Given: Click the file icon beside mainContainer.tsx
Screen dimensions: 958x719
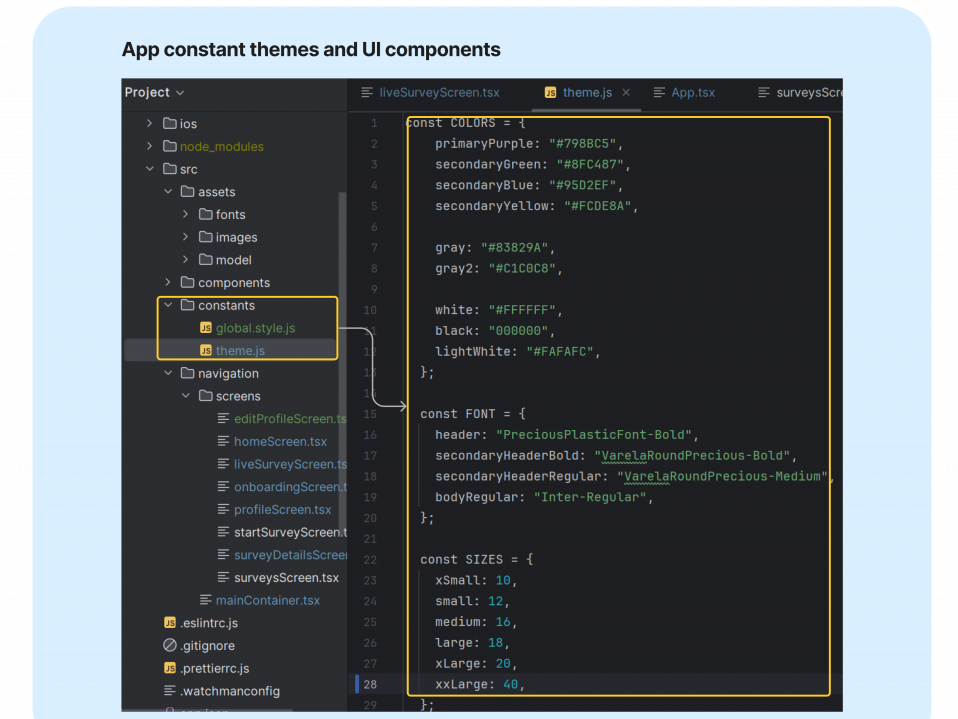Looking at the screenshot, I should pyautogui.click(x=206, y=600).
